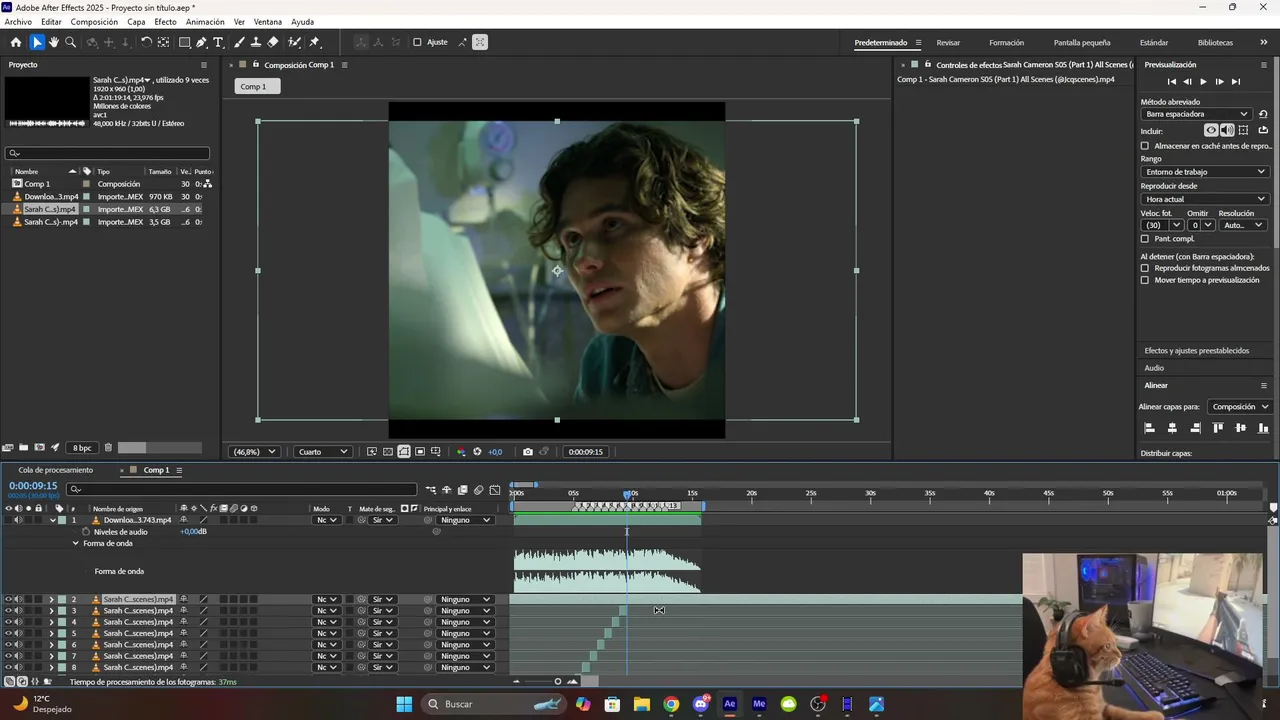Click the label color swatch of layer 2
This screenshot has height=720, width=1280.
click(x=62, y=600)
